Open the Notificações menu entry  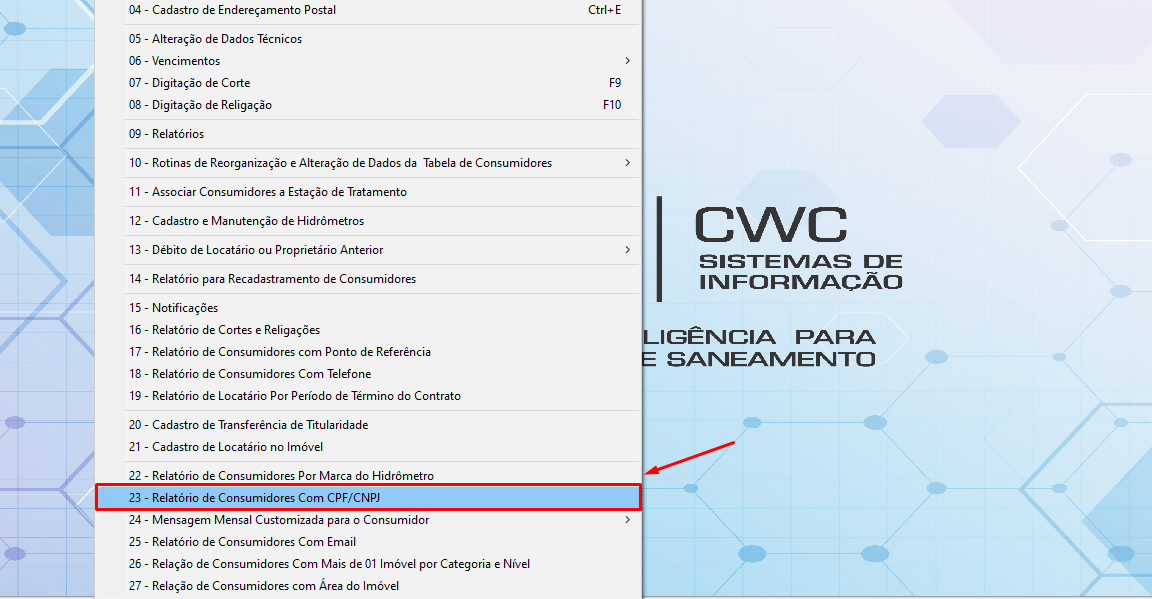point(173,308)
